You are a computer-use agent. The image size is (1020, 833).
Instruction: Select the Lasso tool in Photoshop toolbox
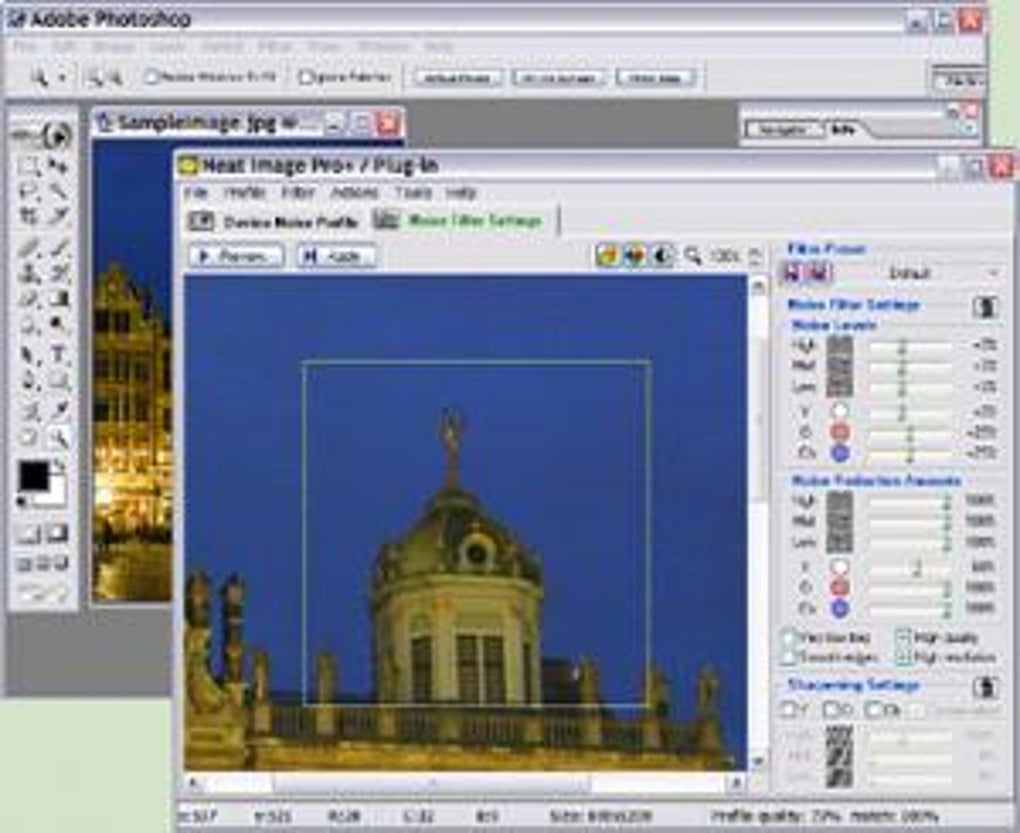click(29, 191)
